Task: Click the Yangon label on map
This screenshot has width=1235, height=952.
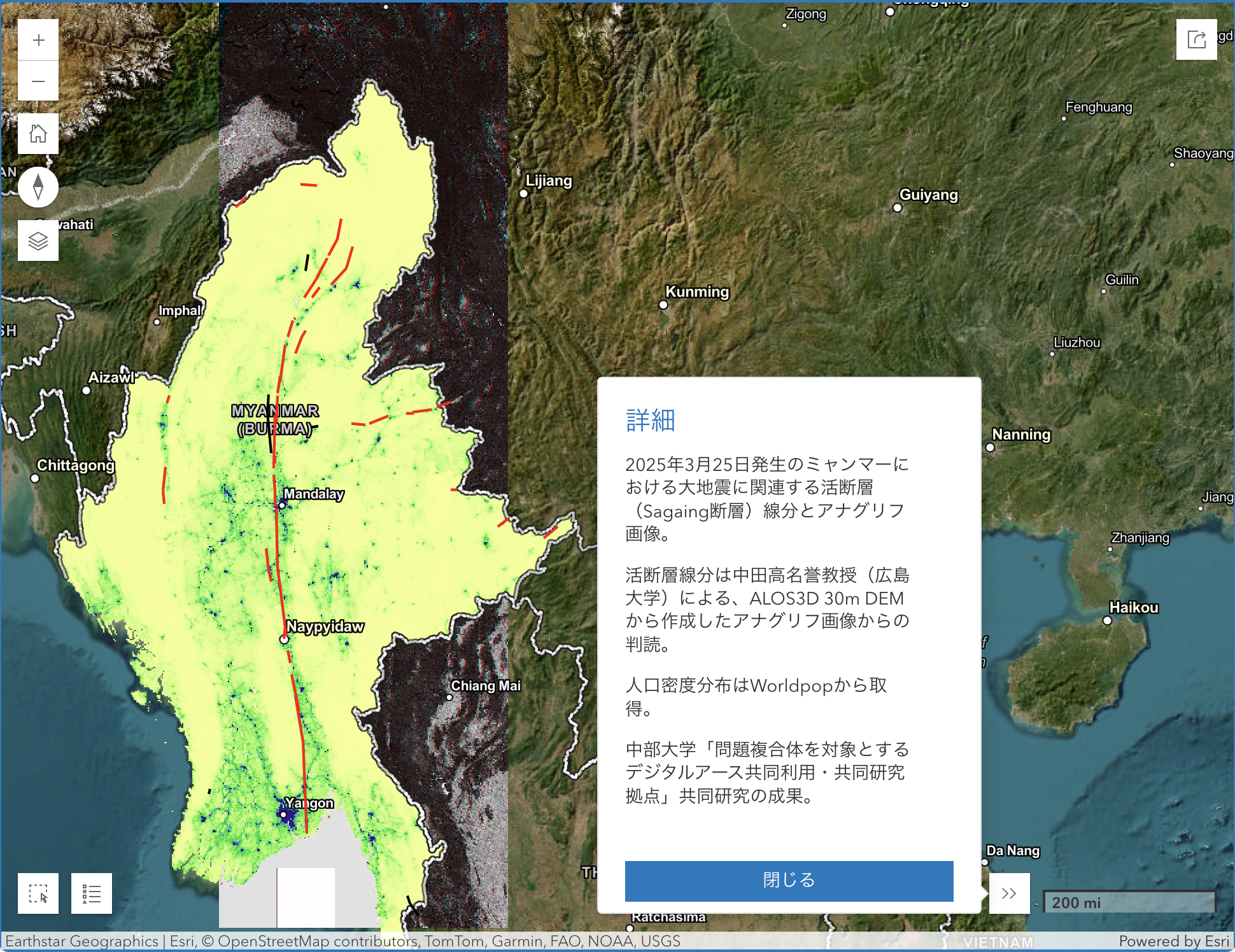Action: click(x=309, y=803)
